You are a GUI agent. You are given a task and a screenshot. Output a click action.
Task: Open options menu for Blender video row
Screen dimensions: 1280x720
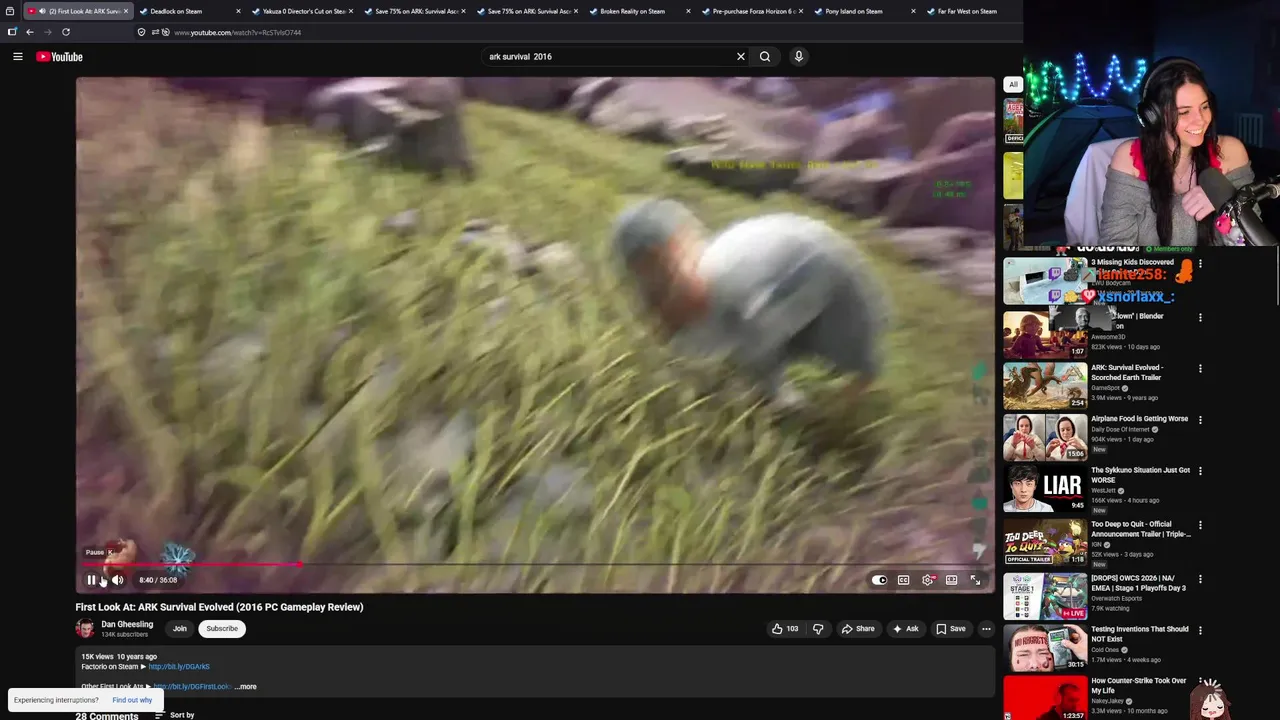[x=1200, y=318]
